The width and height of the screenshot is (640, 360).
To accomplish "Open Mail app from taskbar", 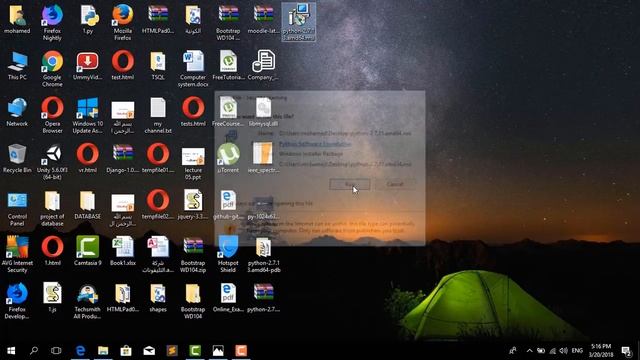I will point(149,351).
